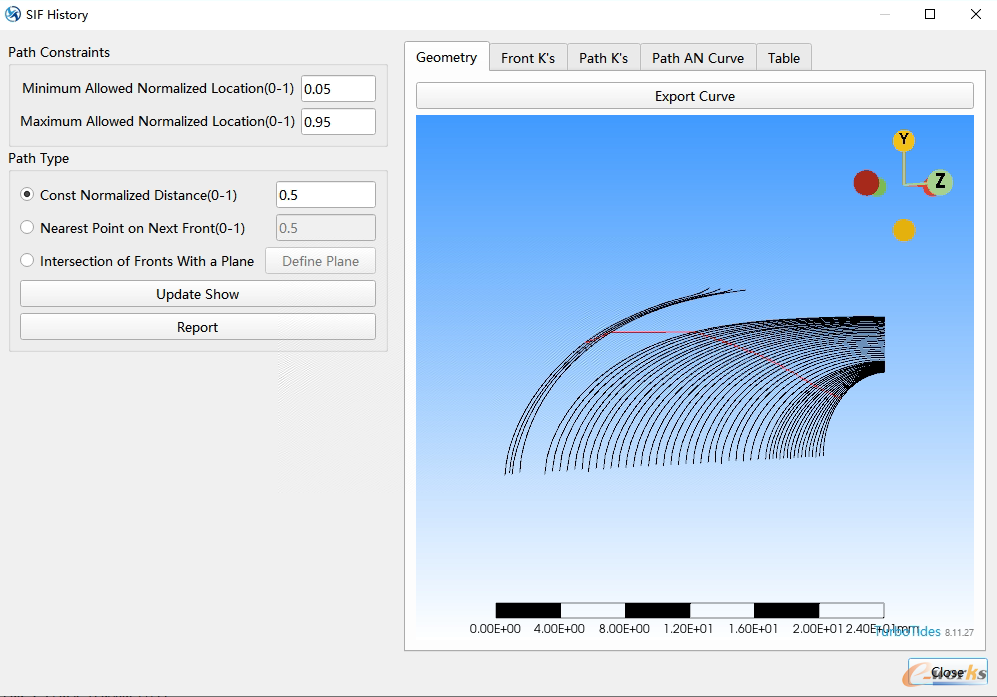997x697 pixels.
Task: Click the Maximum Allowed Normalized Location field
Action: tap(338, 121)
